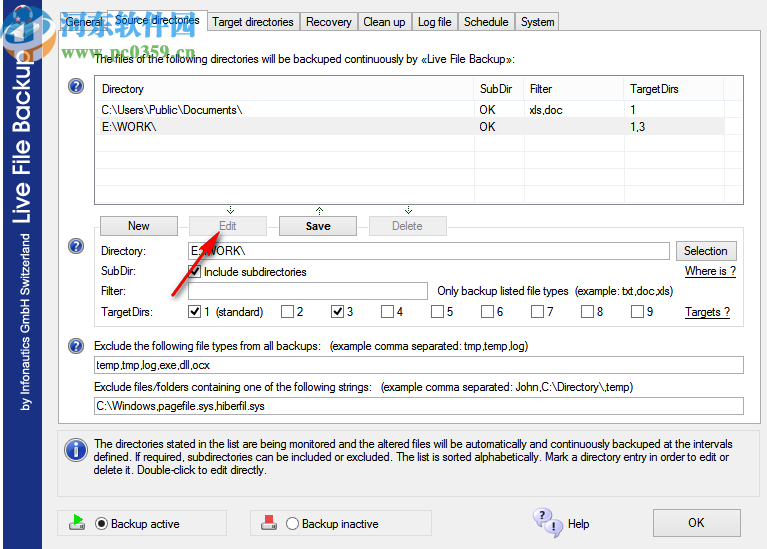Open the Clean up tab
Screen dimensions: 767x549
[x=384, y=22]
